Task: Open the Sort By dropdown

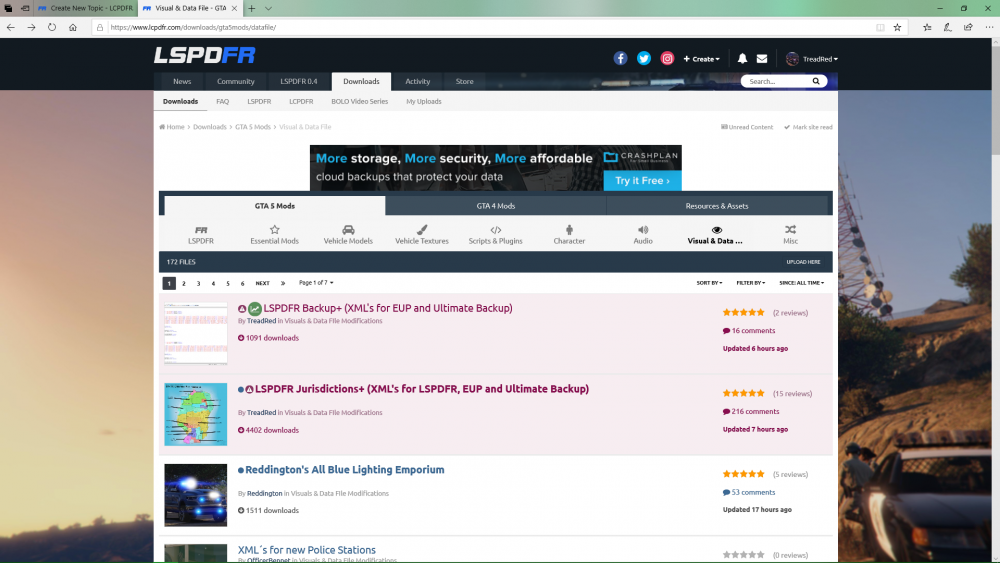Action: coord(709,282)
